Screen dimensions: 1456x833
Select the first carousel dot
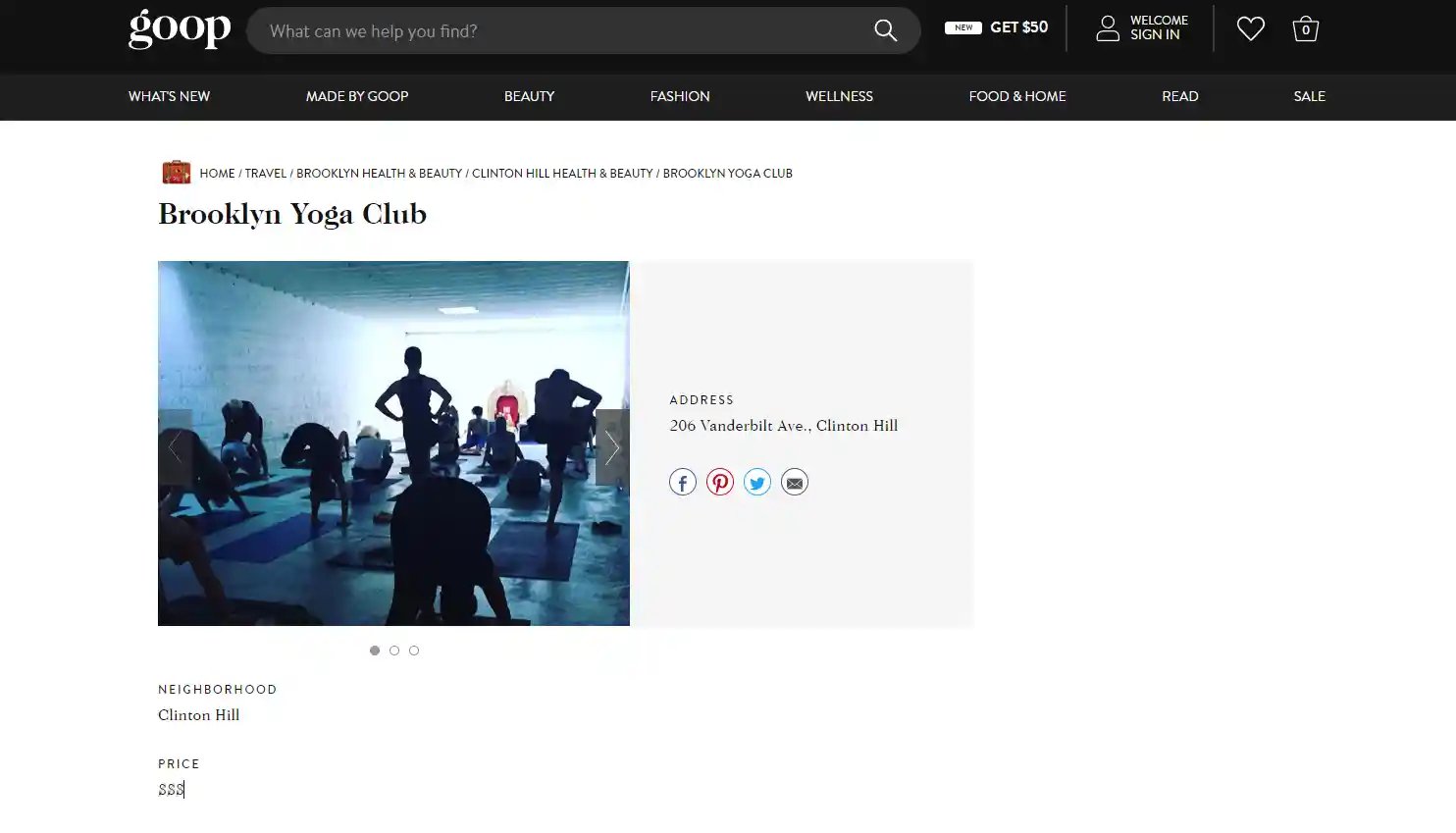375,651
